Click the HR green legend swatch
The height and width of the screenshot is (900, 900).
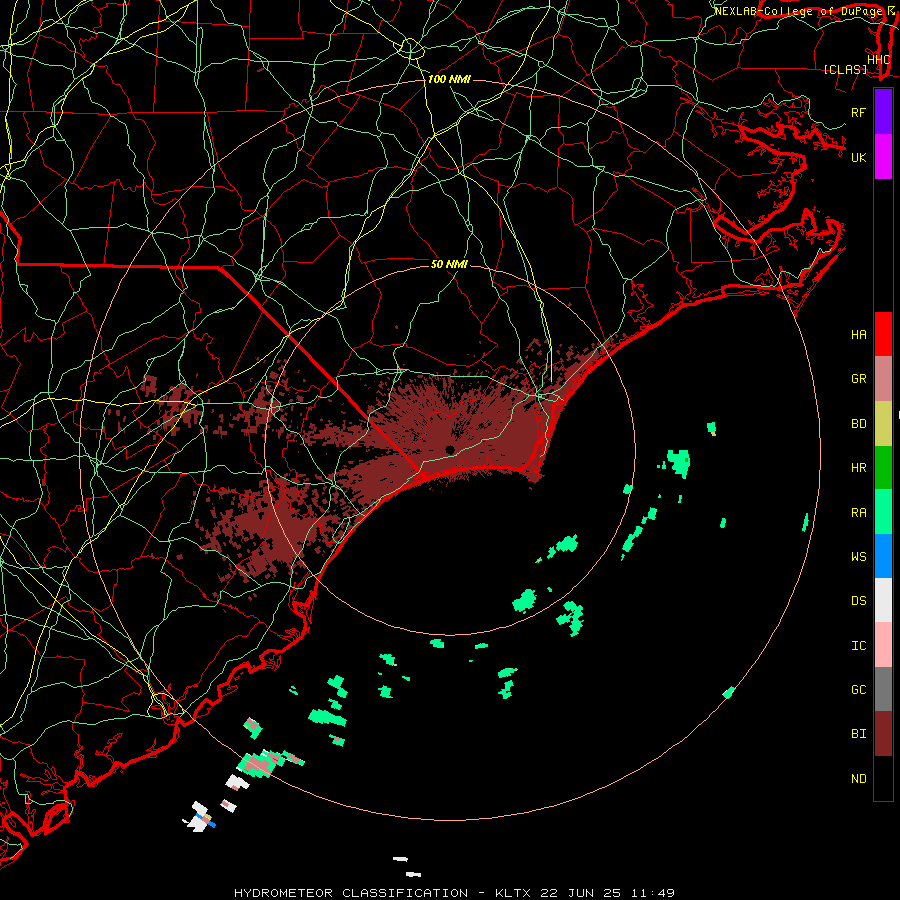[883, 467]
